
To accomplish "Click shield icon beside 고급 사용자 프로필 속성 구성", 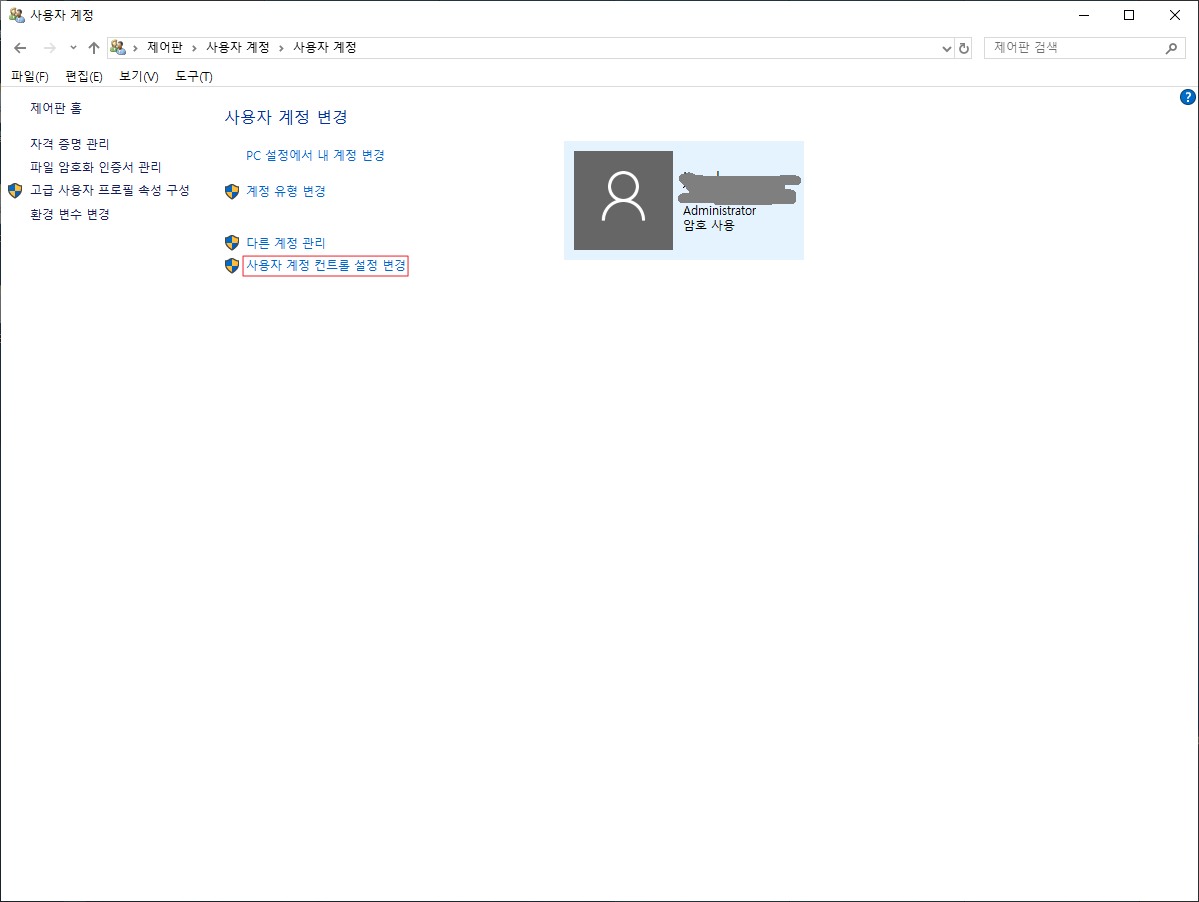I will click(x=15, y=190).
